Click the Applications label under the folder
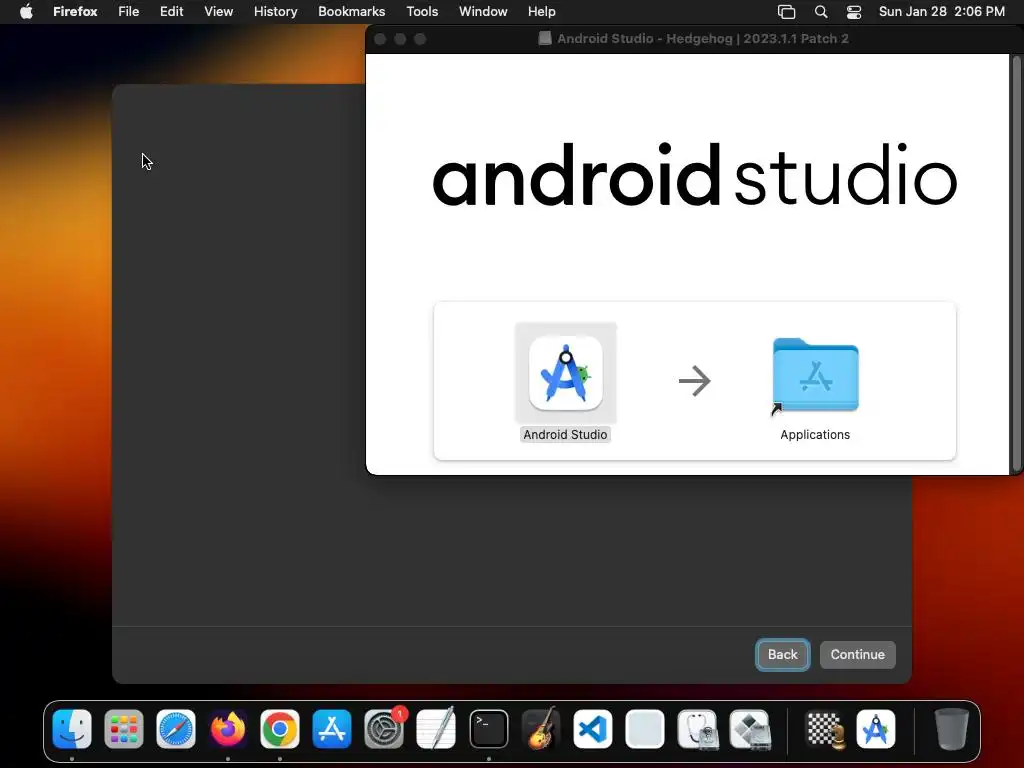The height and width of the screenshot is (768, 1024). click(x=815, y=434)
